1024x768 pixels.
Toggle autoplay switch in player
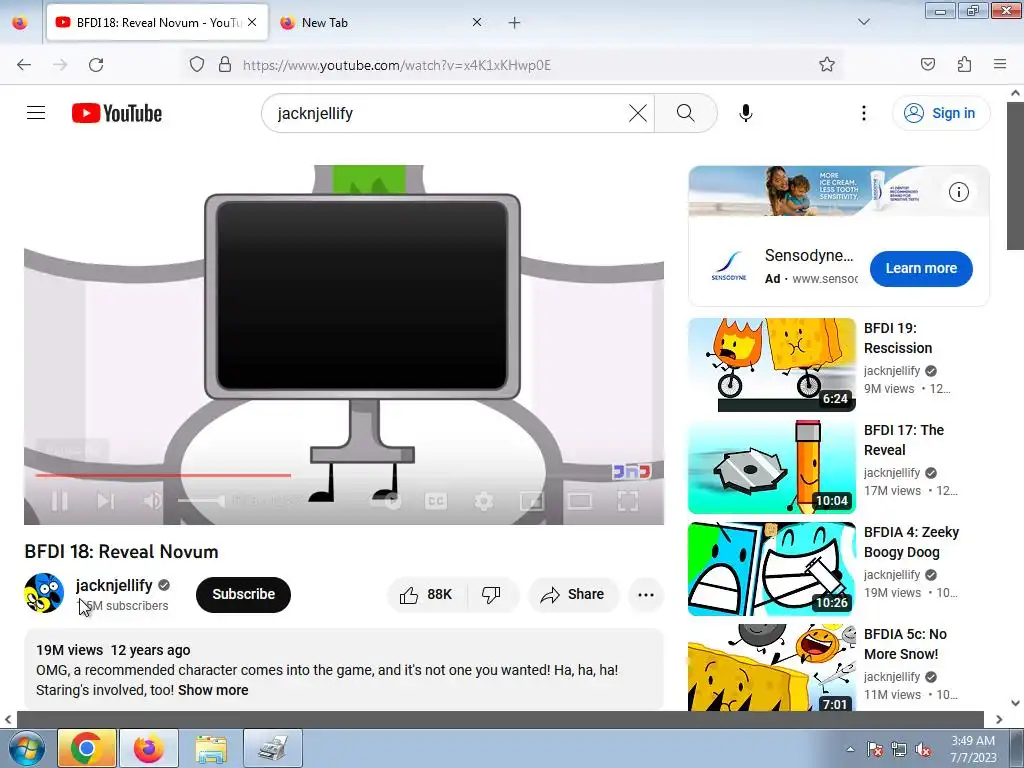(387, 501)
